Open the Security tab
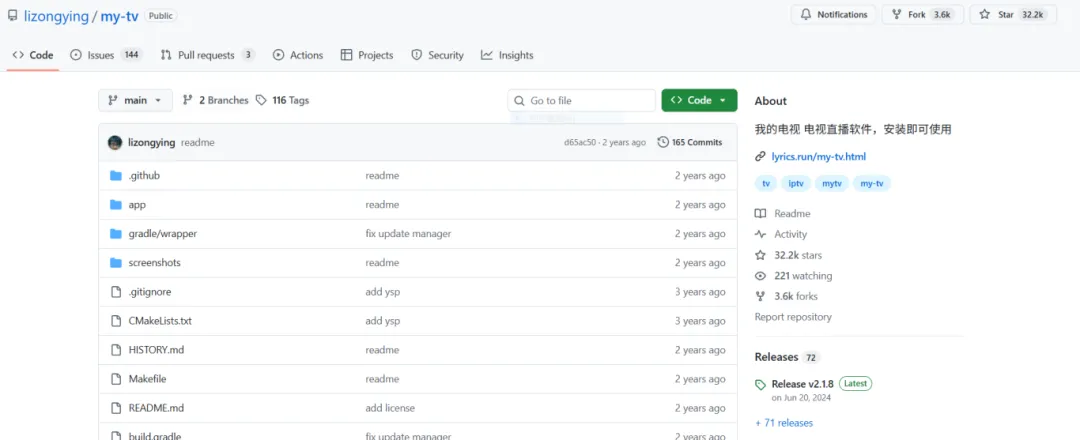This screenshot has width=1080, height=440. coord(437,55)
